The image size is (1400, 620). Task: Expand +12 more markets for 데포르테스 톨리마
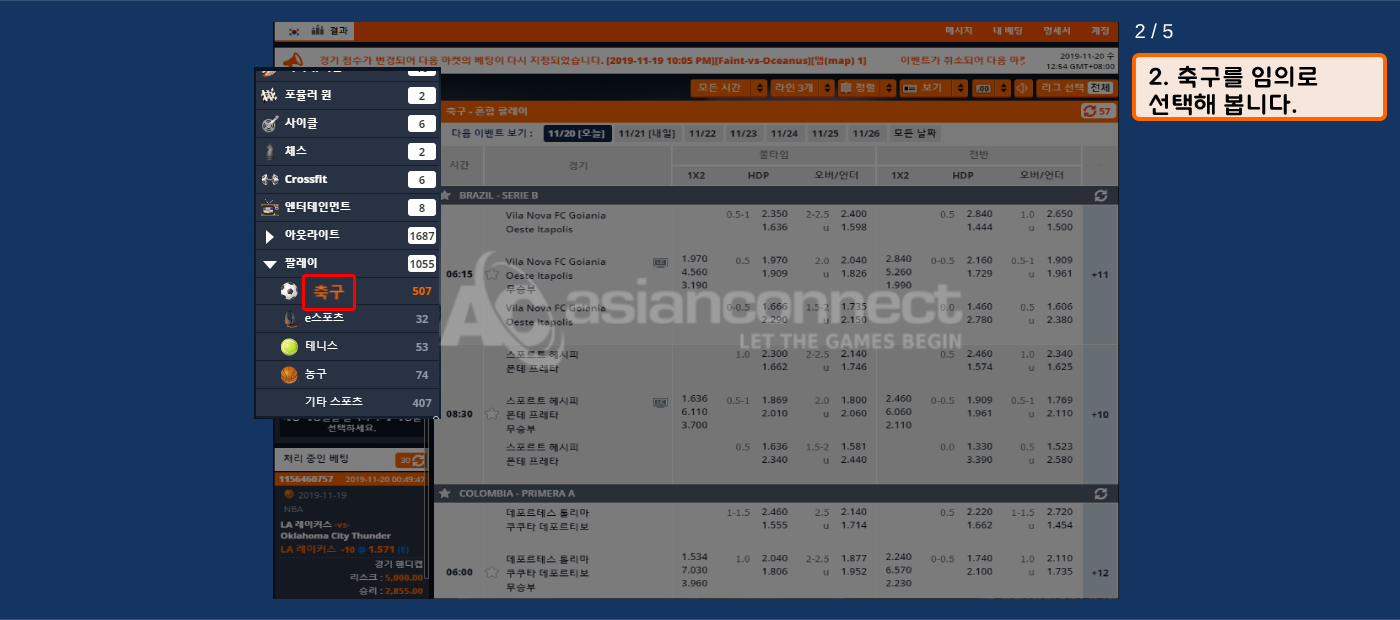1100,573
